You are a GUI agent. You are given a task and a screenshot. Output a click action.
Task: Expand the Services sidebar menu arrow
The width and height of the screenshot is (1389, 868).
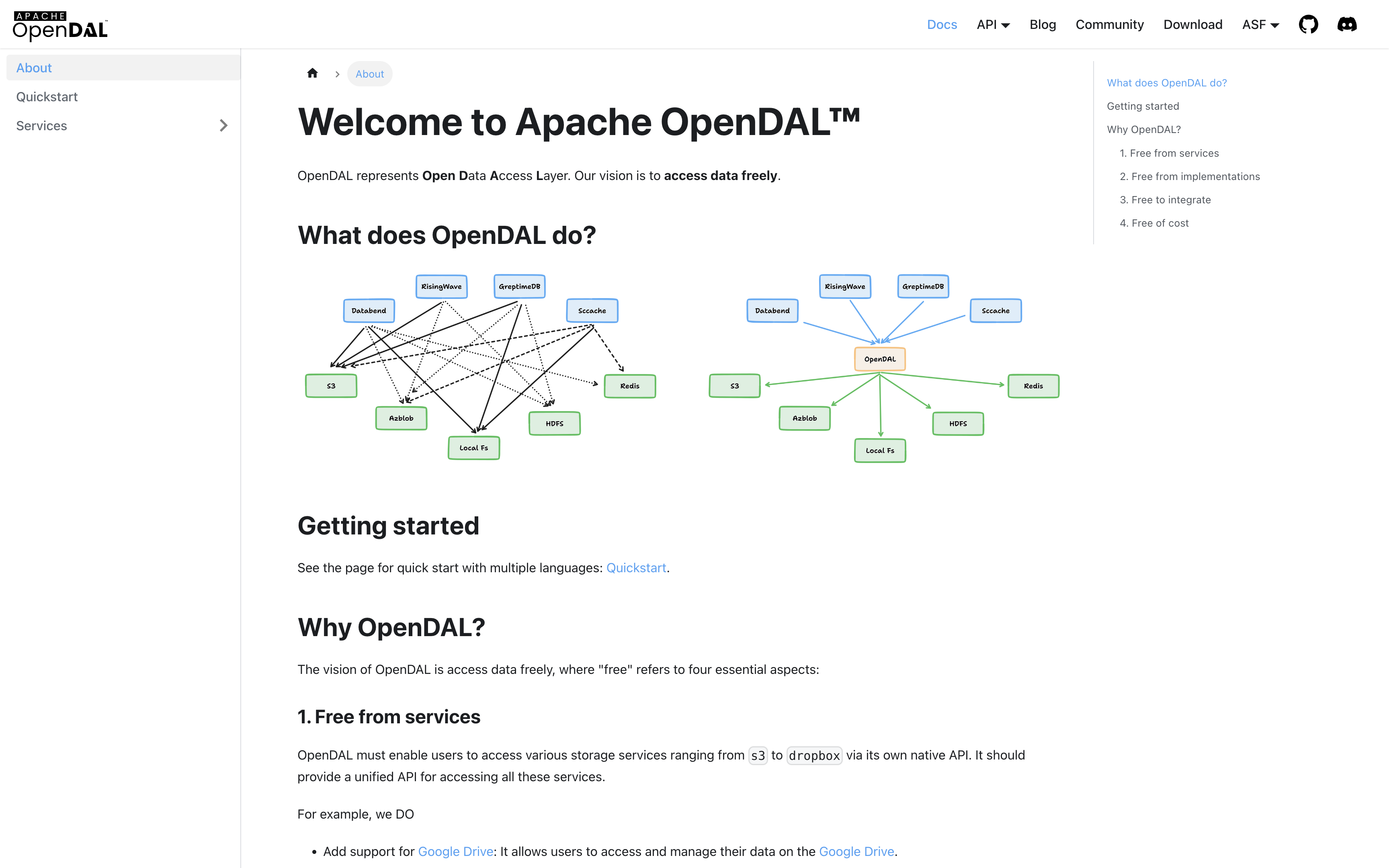[223, 125]
